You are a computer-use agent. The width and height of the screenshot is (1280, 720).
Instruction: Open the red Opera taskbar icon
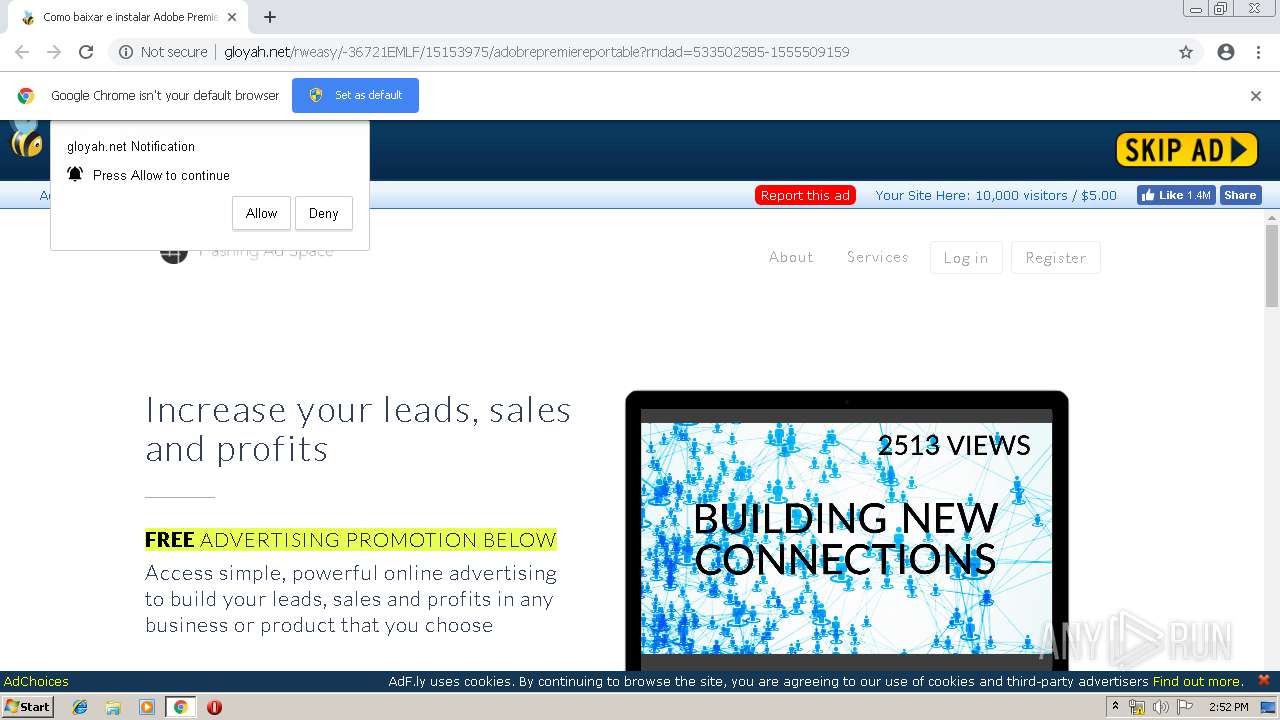click(x=214, y=707)
